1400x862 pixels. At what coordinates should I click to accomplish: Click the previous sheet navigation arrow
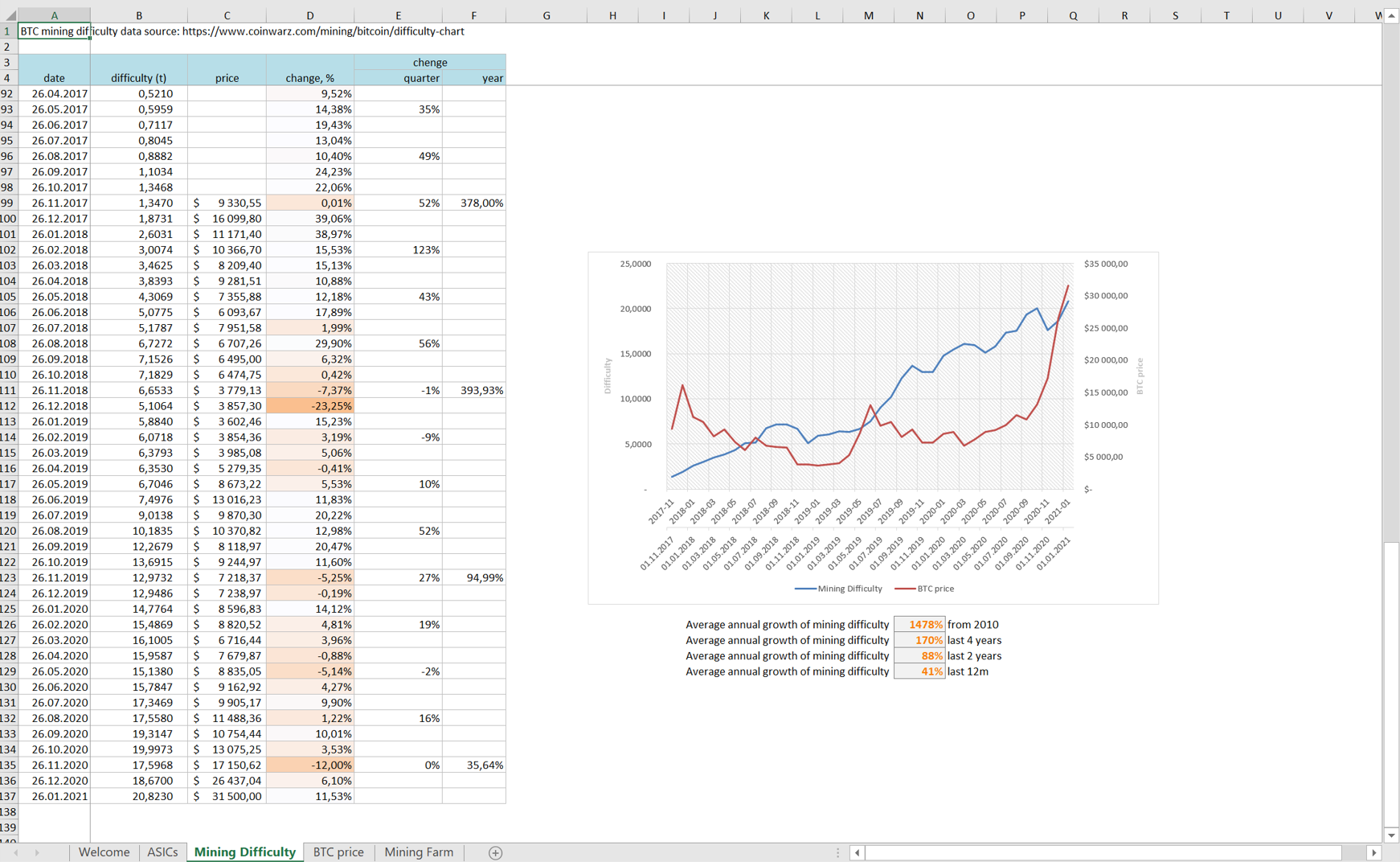pyautogui.click(x=16, y=853)
